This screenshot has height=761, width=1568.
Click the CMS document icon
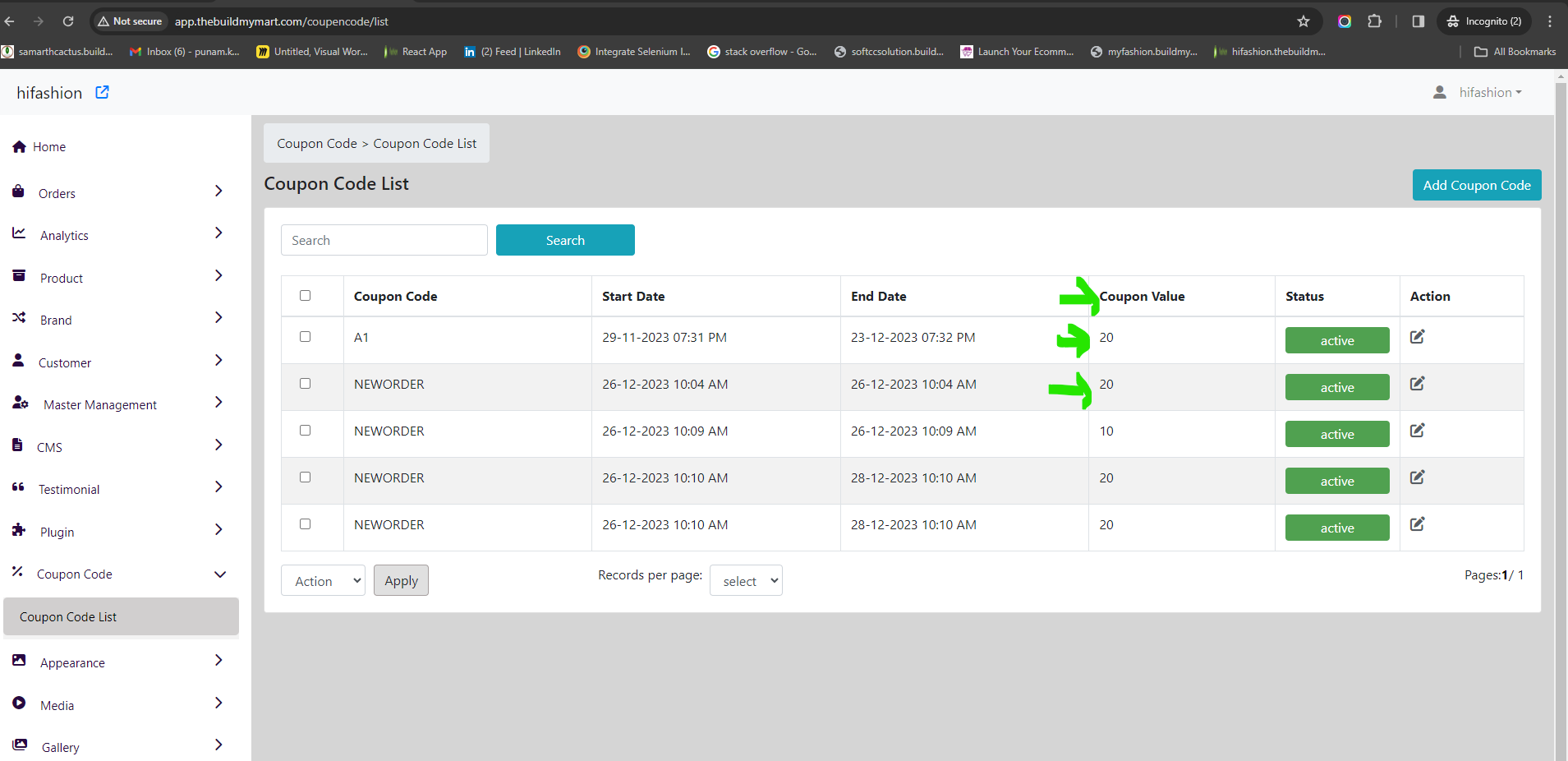coord(17,445)
